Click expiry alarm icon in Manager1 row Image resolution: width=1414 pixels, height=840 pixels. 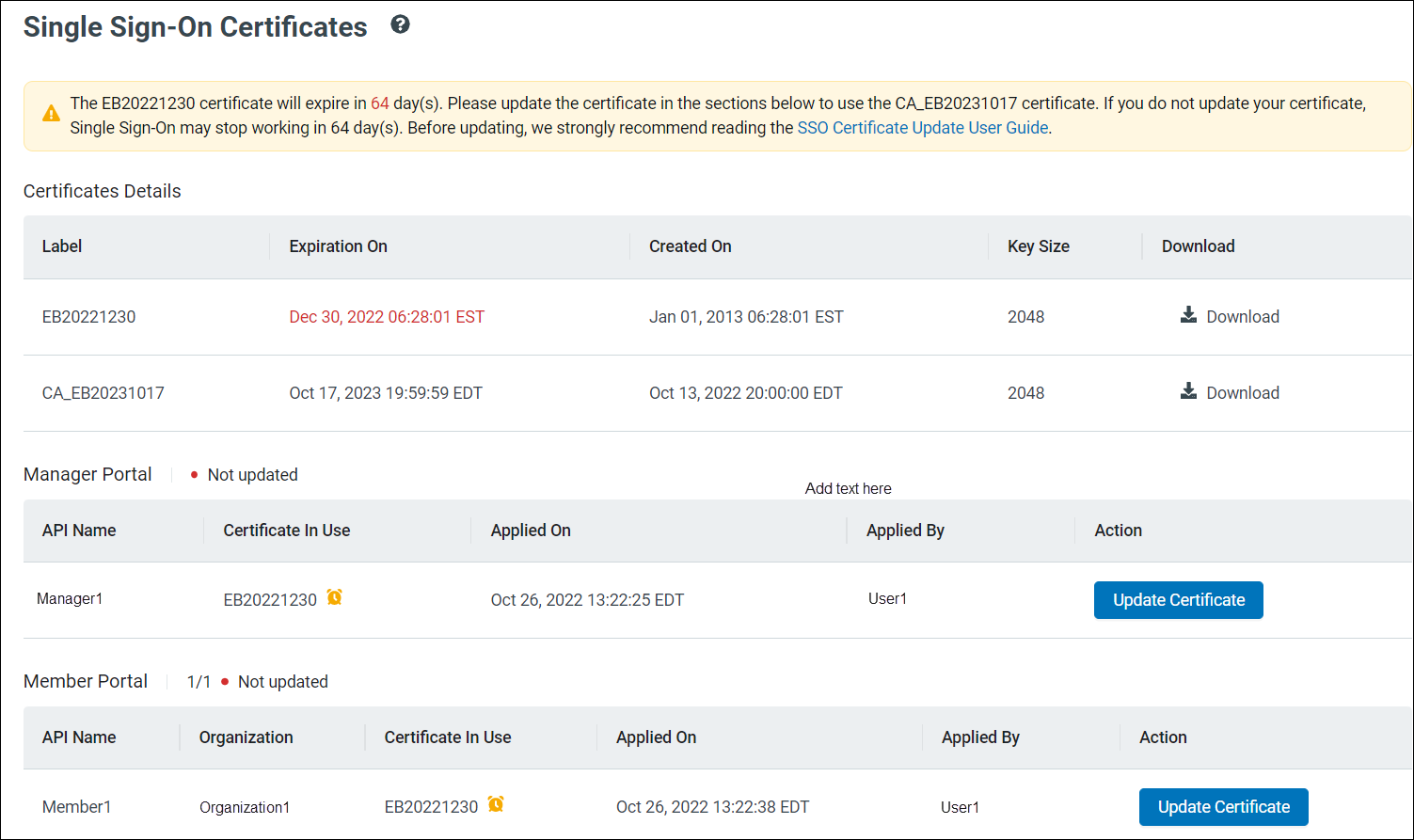(x=334, y=597)
